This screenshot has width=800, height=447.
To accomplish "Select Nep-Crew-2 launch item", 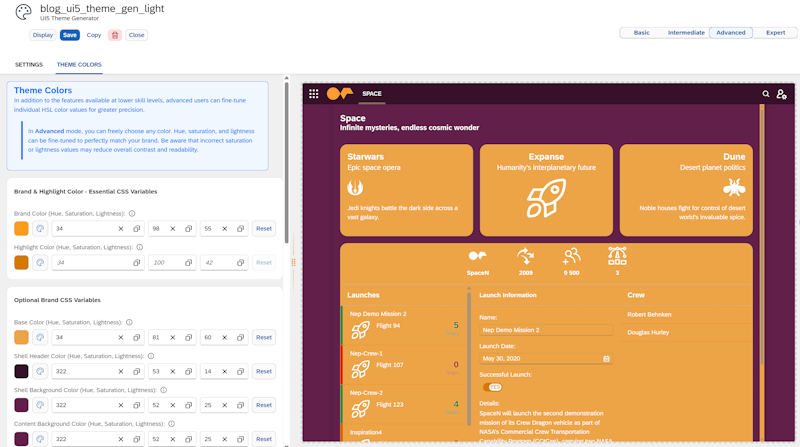I will (x=404, y=404).
